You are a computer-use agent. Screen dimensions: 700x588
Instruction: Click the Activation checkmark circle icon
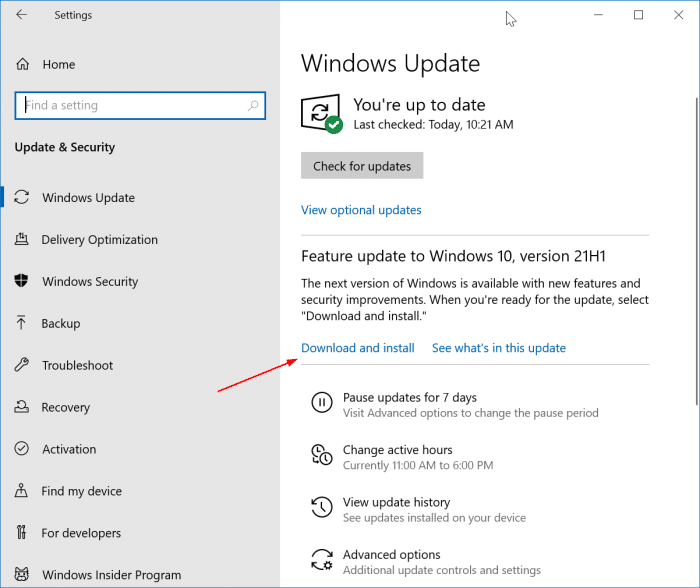click(x=21, y=448)
